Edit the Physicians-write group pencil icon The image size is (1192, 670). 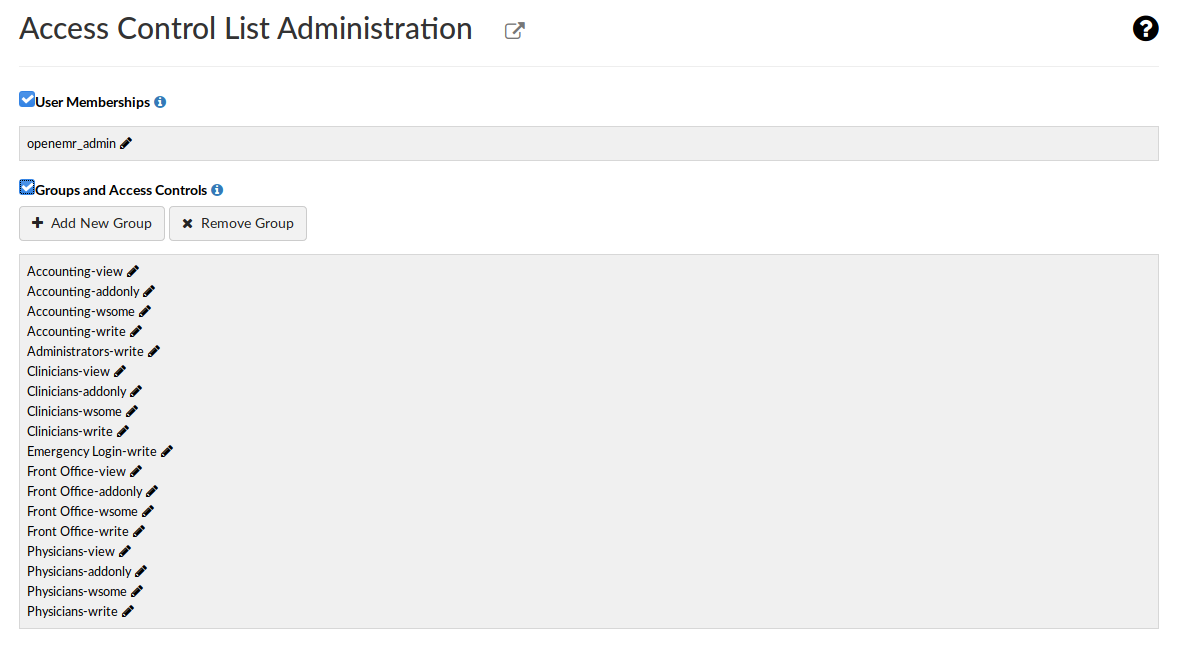pyautogui.click(x=128, y=611)
